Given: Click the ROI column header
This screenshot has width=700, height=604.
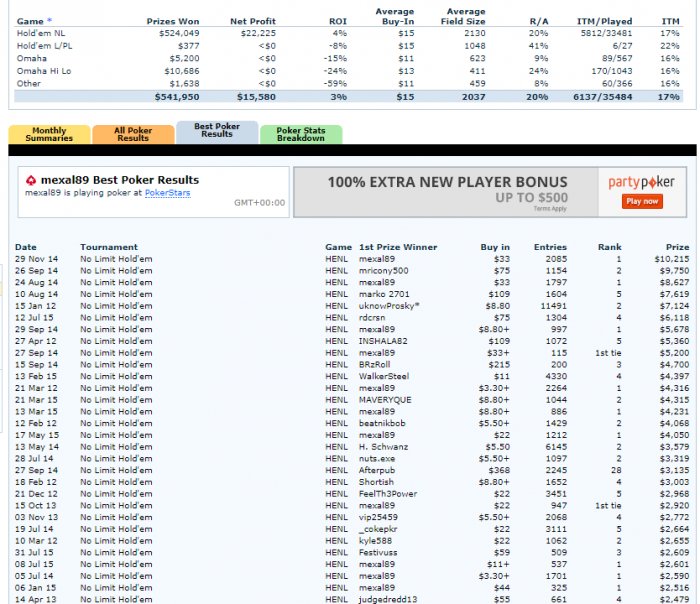Looking at the screenshot, I should click(338, 21).
